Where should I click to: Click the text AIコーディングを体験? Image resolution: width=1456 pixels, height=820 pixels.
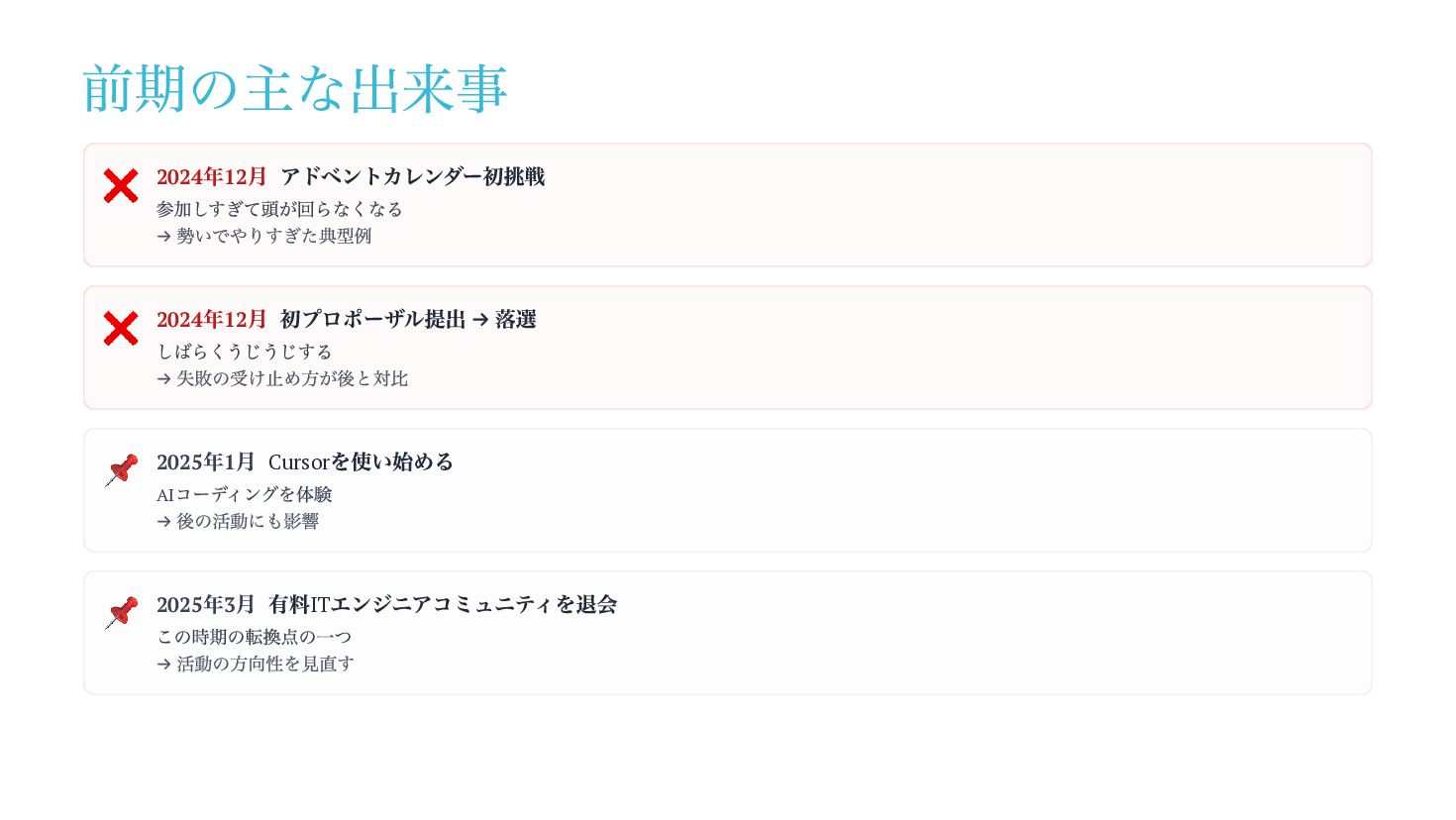click(245, 494)
